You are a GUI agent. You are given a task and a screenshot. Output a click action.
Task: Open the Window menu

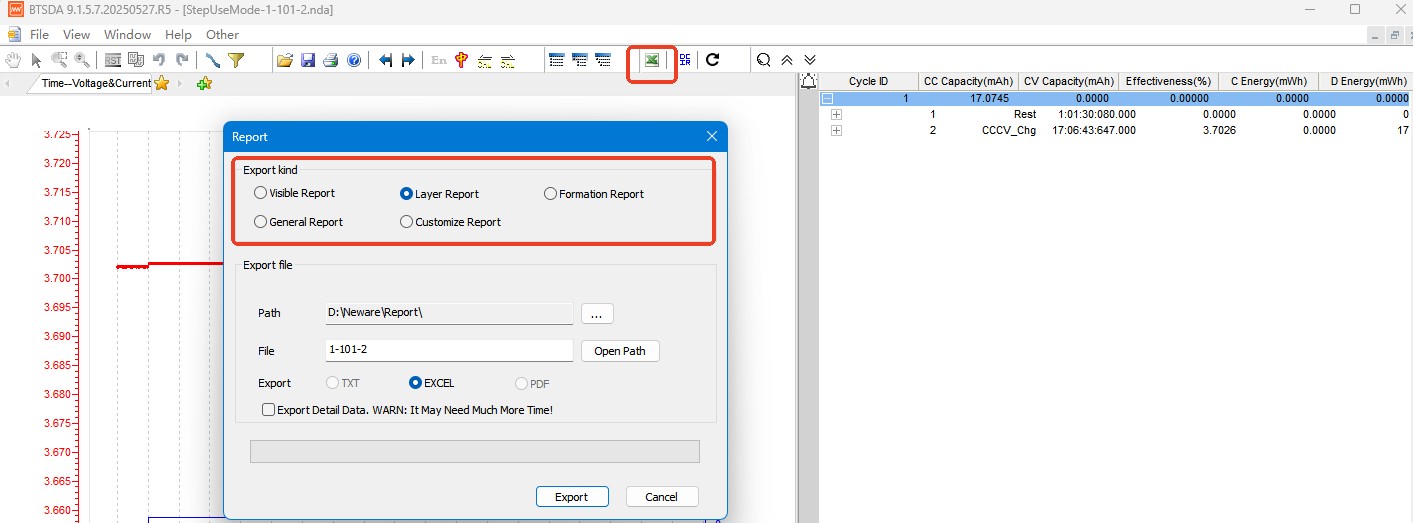(127, 35)
